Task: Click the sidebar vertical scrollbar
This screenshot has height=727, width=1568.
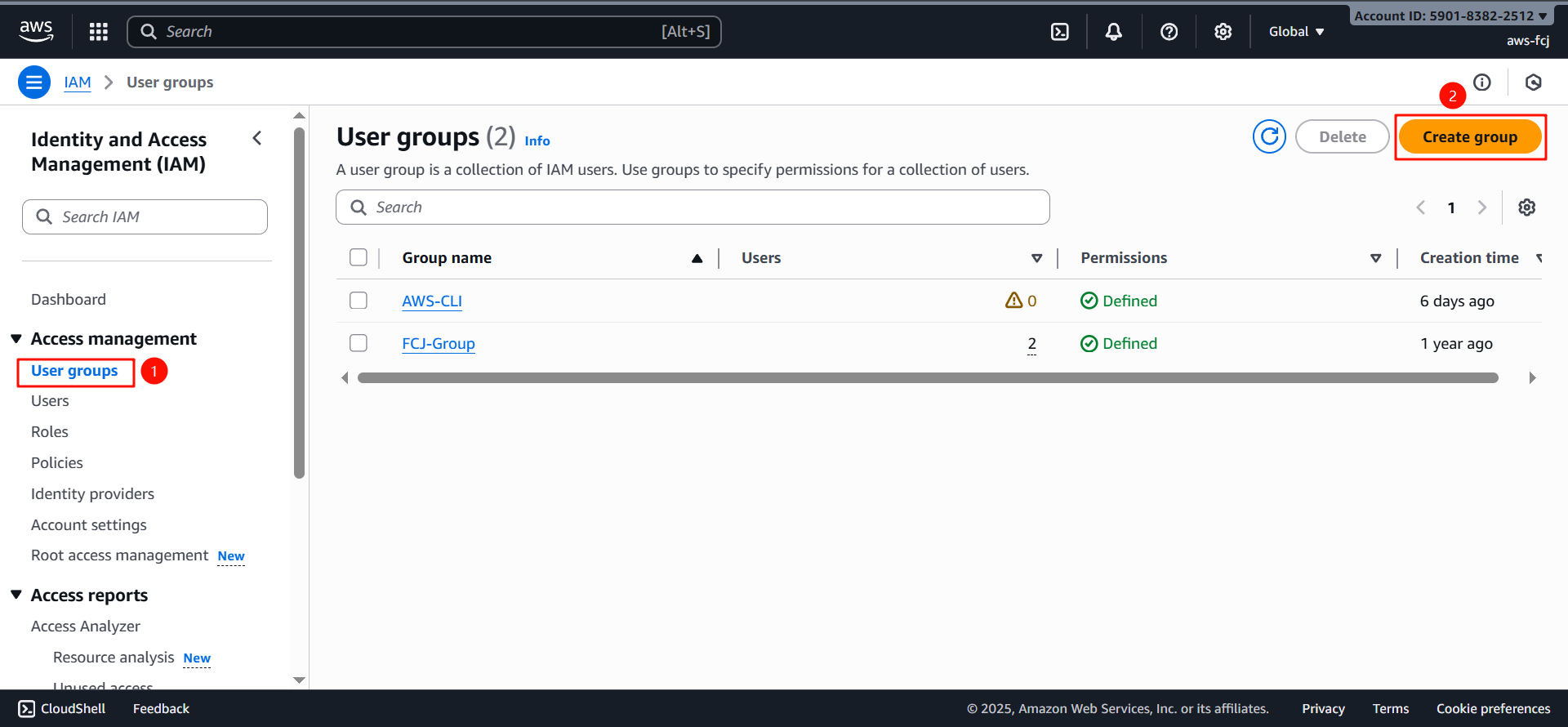Action: [299, 302]
